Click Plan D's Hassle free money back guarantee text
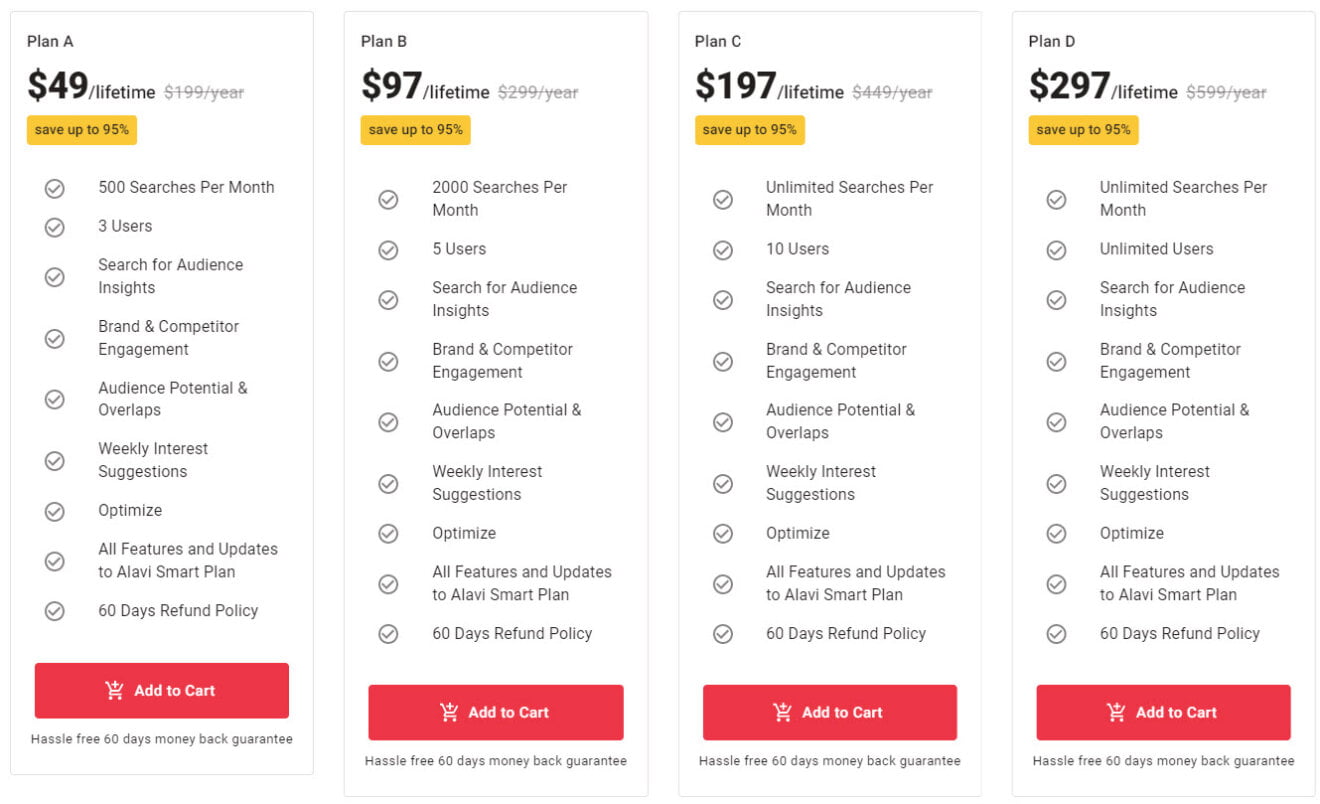 click(x=1163, y=761)
